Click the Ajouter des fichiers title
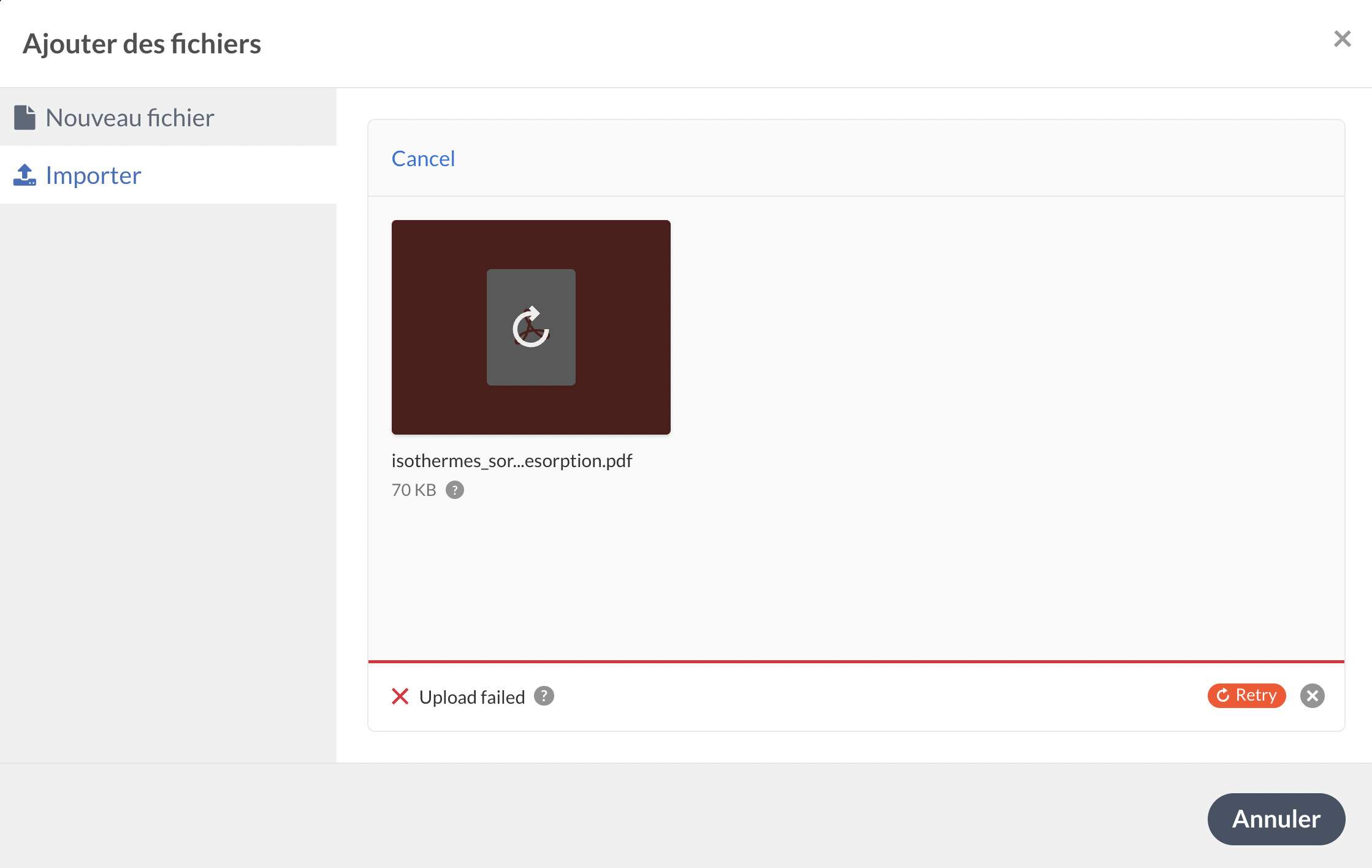The width and height of the screenshot is (1372, 868). pyautogui.click(x=142, y=44)
